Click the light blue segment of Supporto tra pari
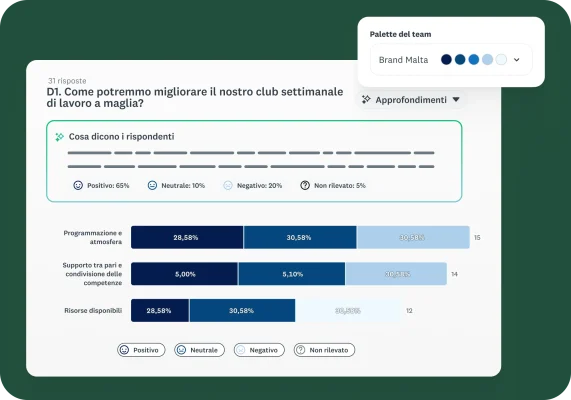Screen dimensions: 571x400 [396, 274]
